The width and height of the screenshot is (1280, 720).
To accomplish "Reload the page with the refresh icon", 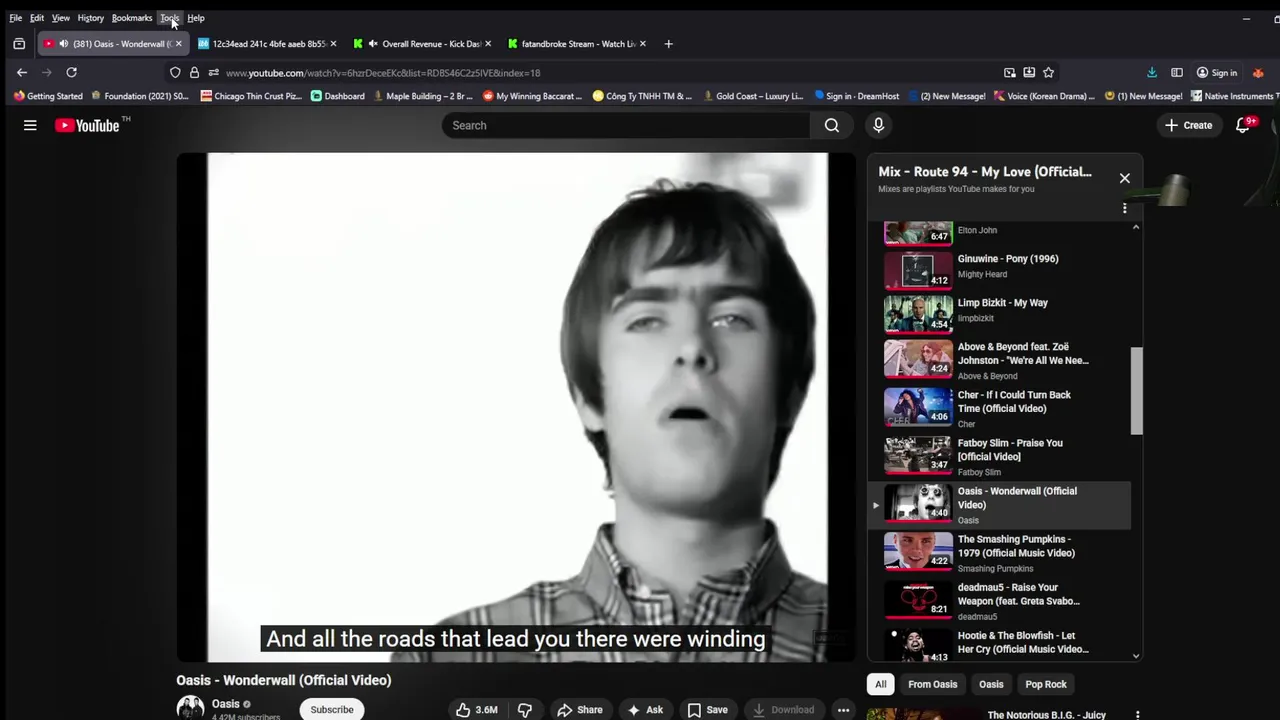I will (x=71, y=72).
